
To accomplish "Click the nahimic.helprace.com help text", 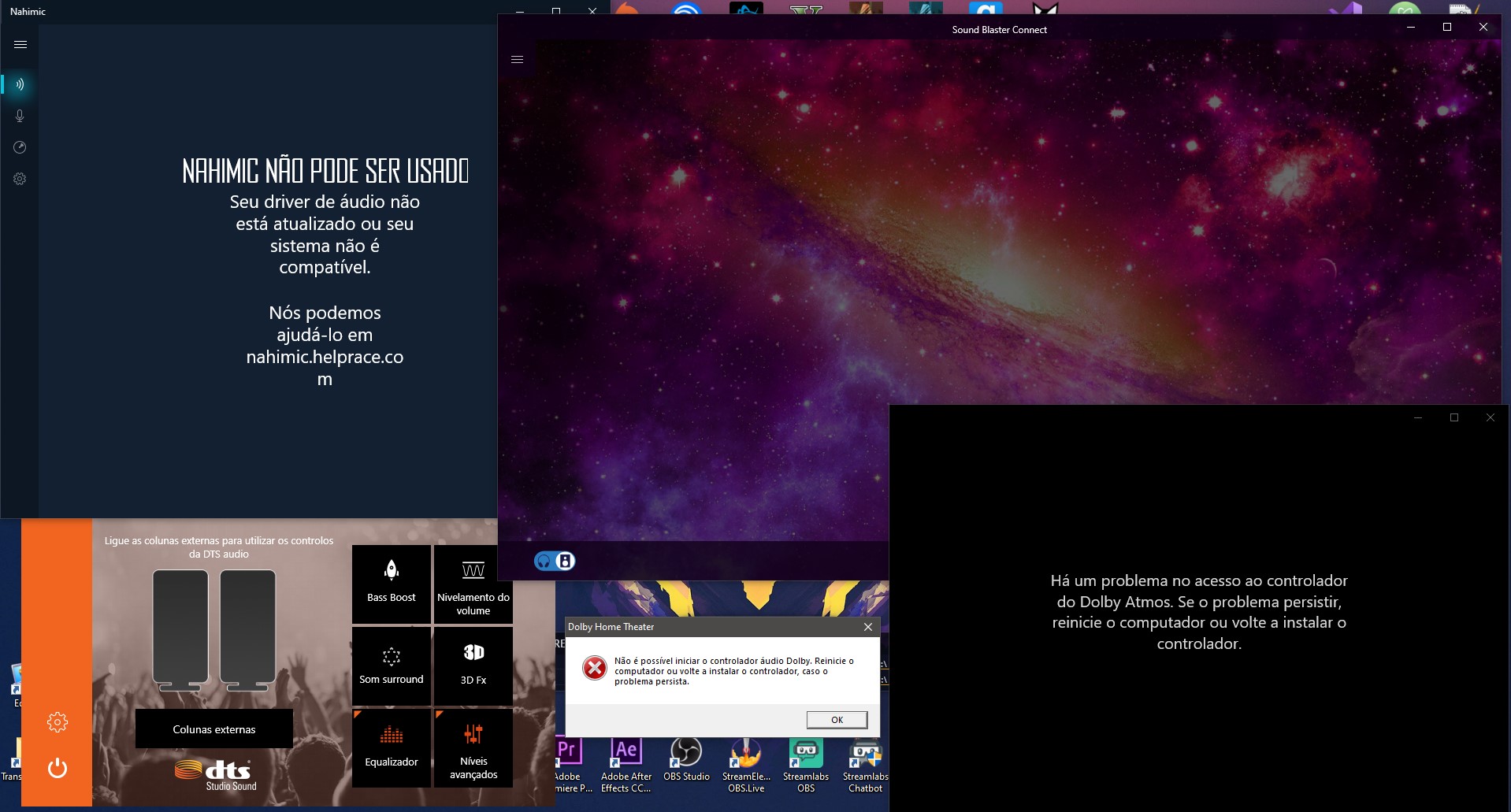I will click(x=325, y=368).
